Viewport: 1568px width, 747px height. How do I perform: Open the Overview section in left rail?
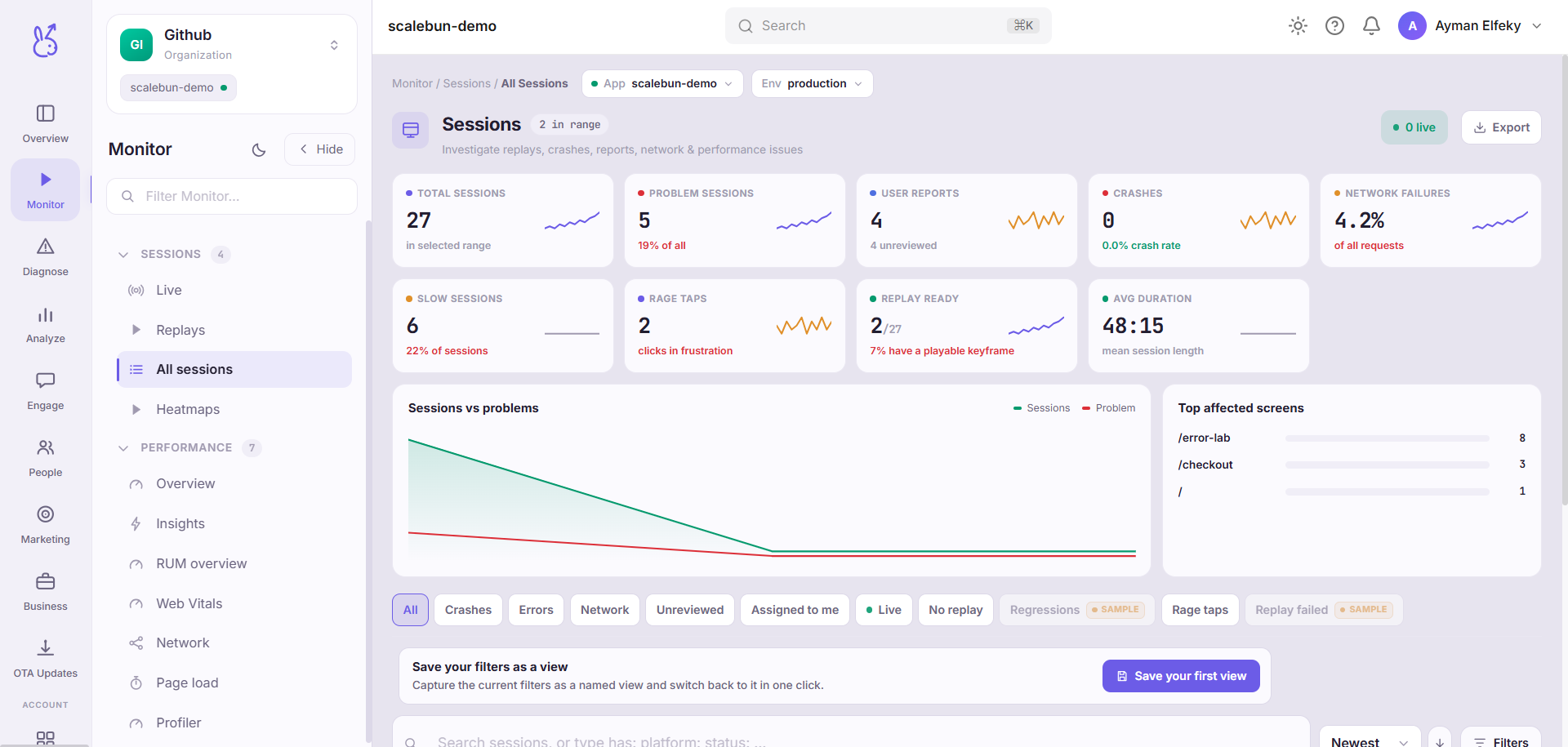click(x=46, y=124)
